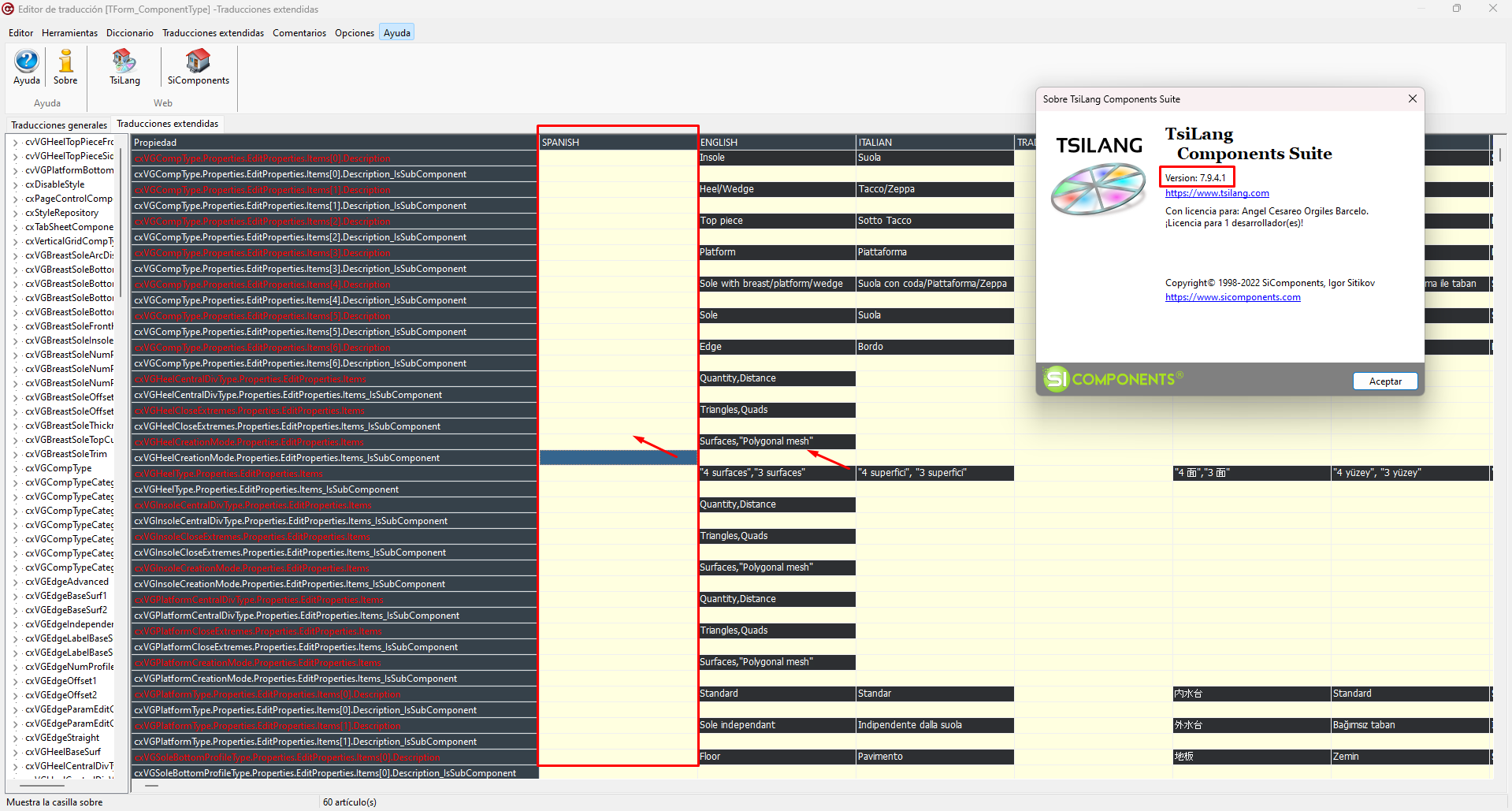The height and width of the screenshot is (811, 1512).
Task: Select Italian cell 'Indipendente dalla suola'
Action: point(935,725)
